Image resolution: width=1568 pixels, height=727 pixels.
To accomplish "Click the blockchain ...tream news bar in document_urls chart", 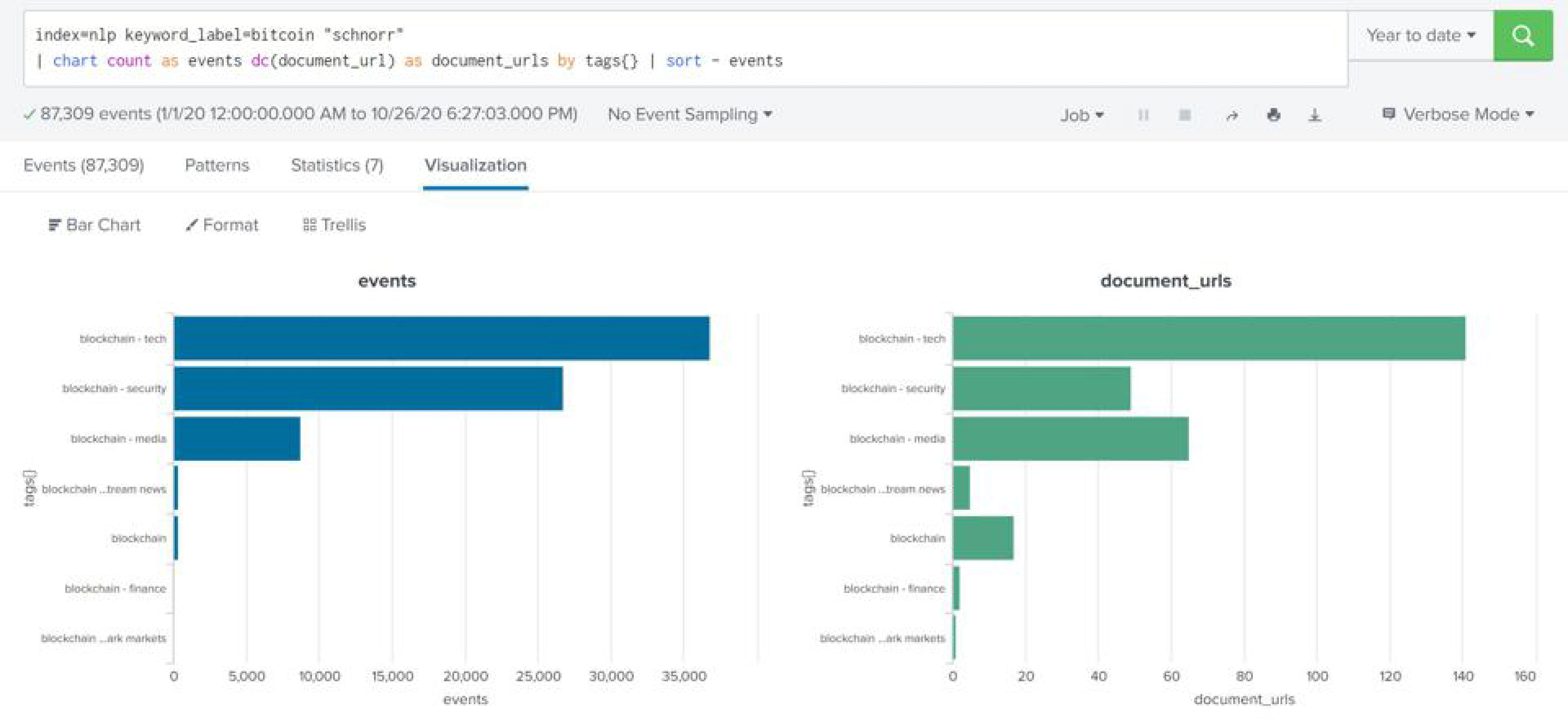I will coord(962,488).
